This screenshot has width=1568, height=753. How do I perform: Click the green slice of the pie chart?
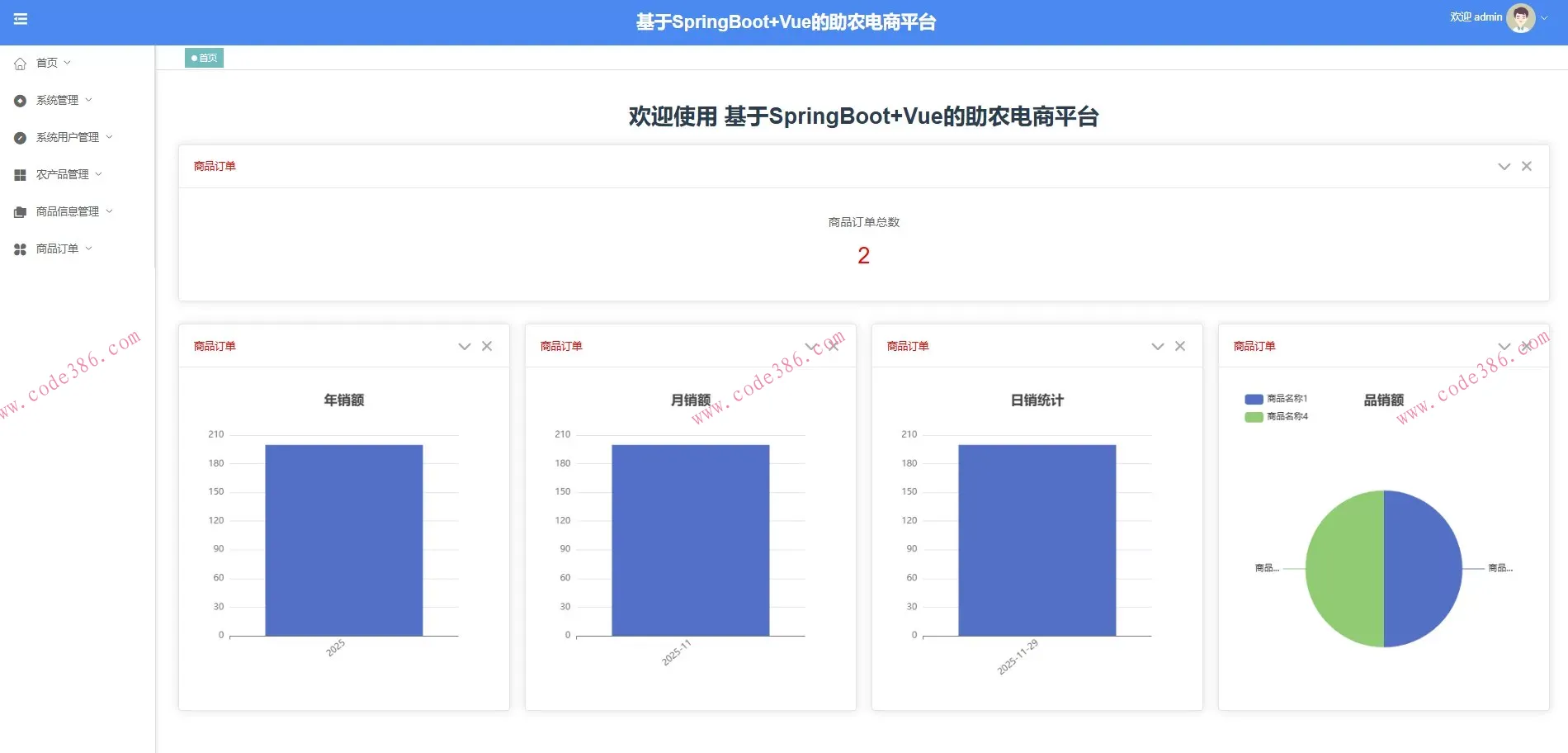point(1344,569)
